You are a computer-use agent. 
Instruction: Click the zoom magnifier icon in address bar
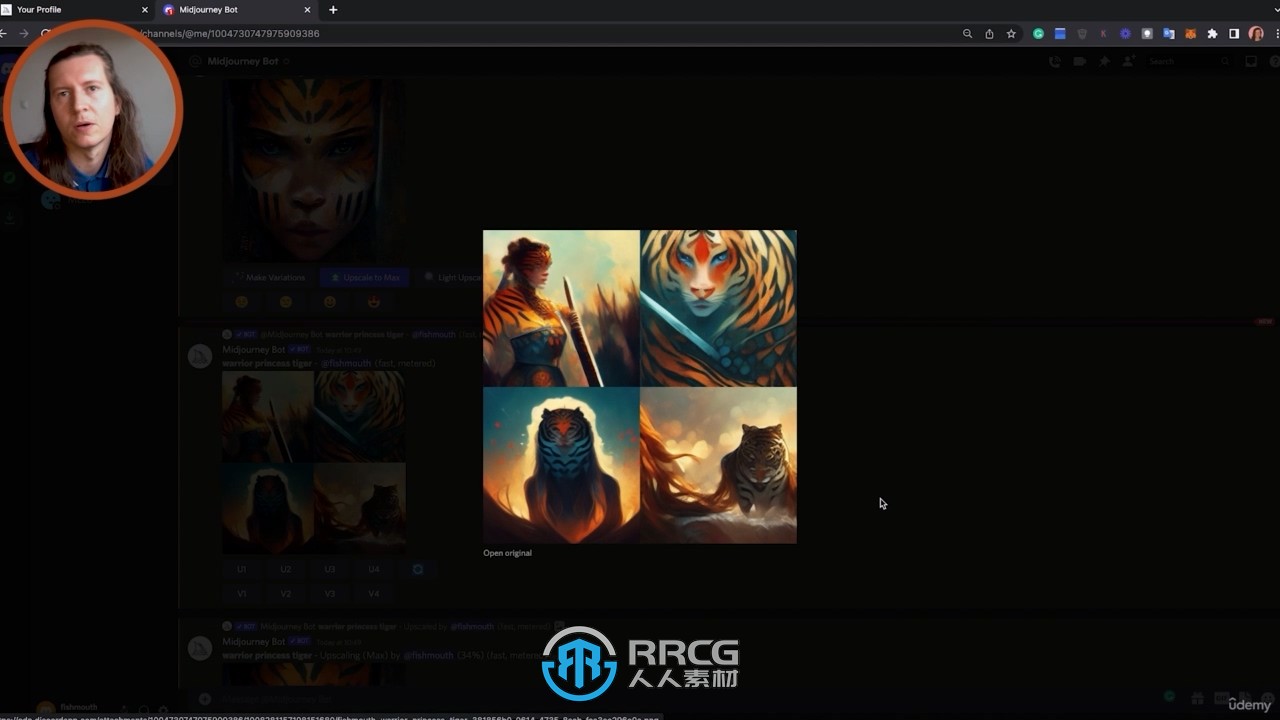[967, 33]
